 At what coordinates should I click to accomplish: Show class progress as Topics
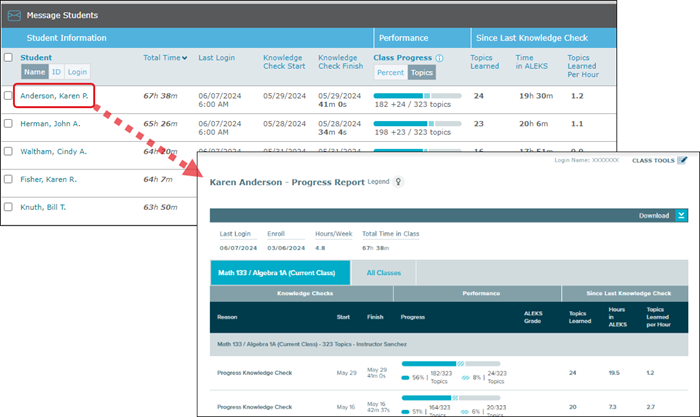422,73
